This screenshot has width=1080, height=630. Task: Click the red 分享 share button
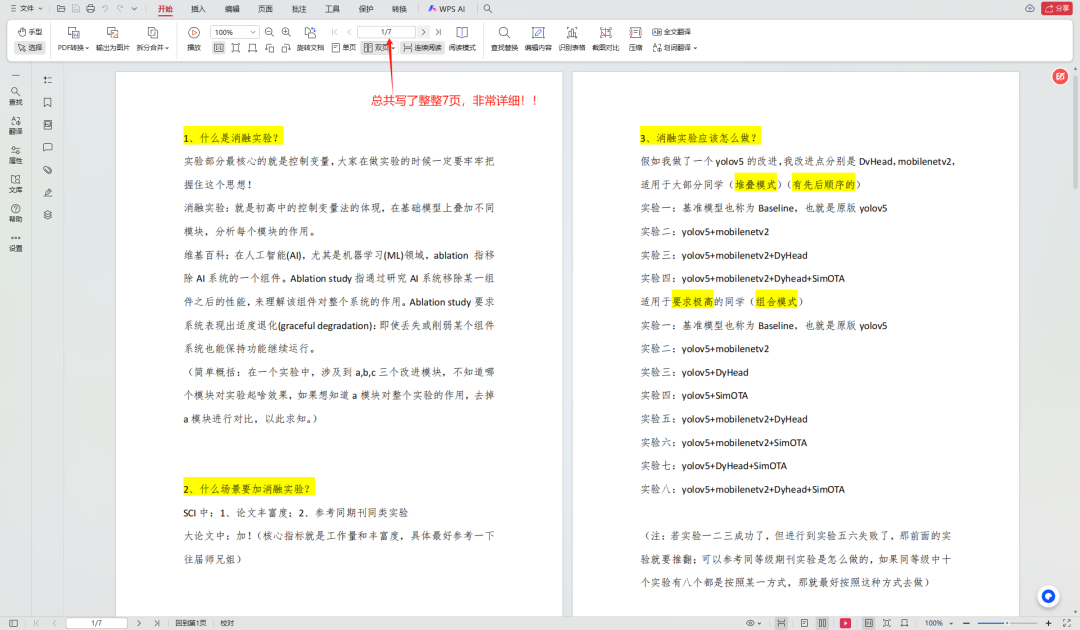click(1057, 8)
